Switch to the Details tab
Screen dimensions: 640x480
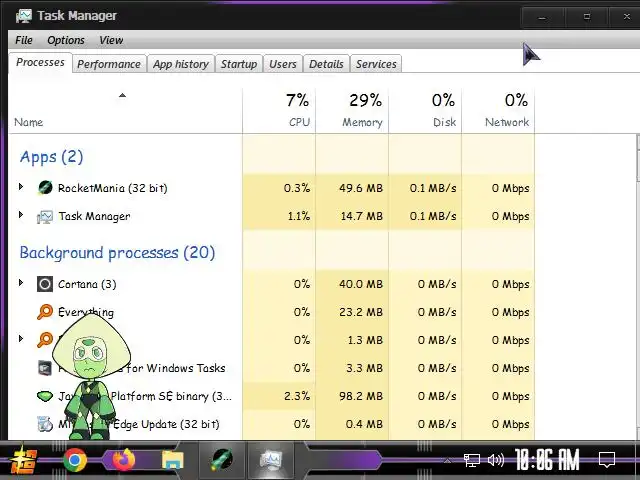pyautogui.click(x=326, y=64)
